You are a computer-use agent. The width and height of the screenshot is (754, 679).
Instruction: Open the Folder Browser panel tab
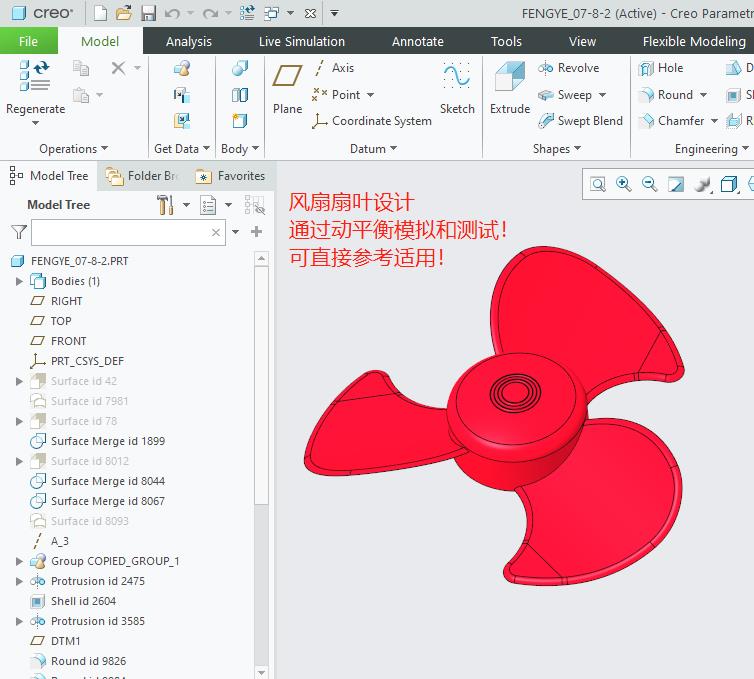(x=143, y=176)
